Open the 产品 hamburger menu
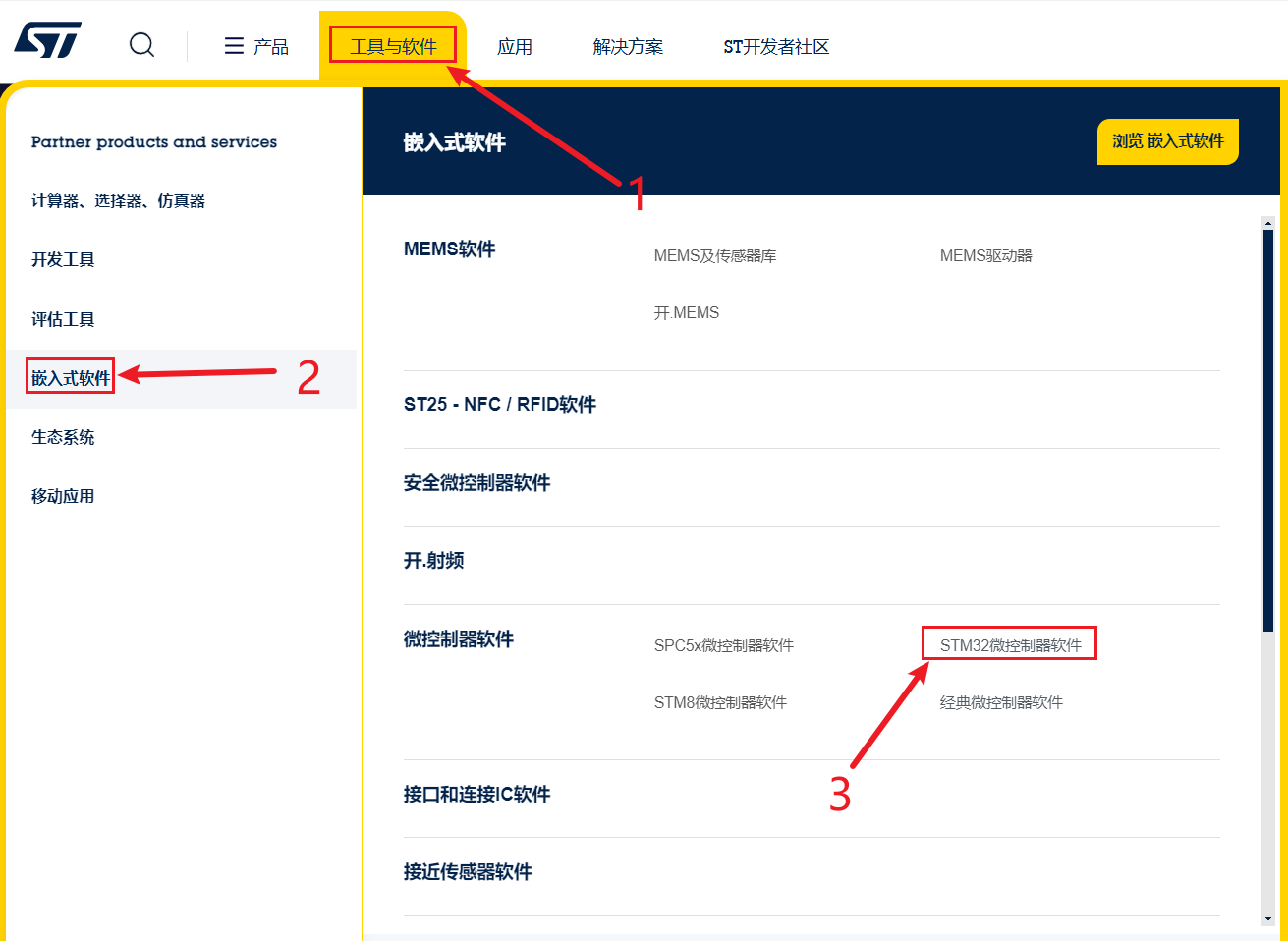Screen dimensions: 1288x941 256,46
